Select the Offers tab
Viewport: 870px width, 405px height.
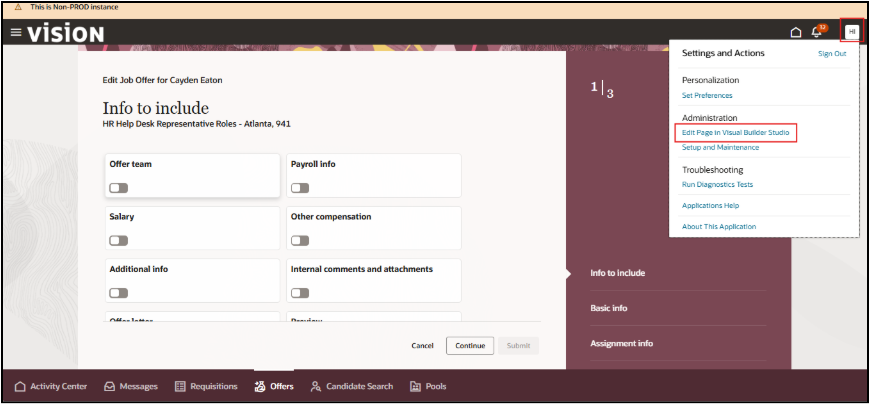(x=274, y=386)
